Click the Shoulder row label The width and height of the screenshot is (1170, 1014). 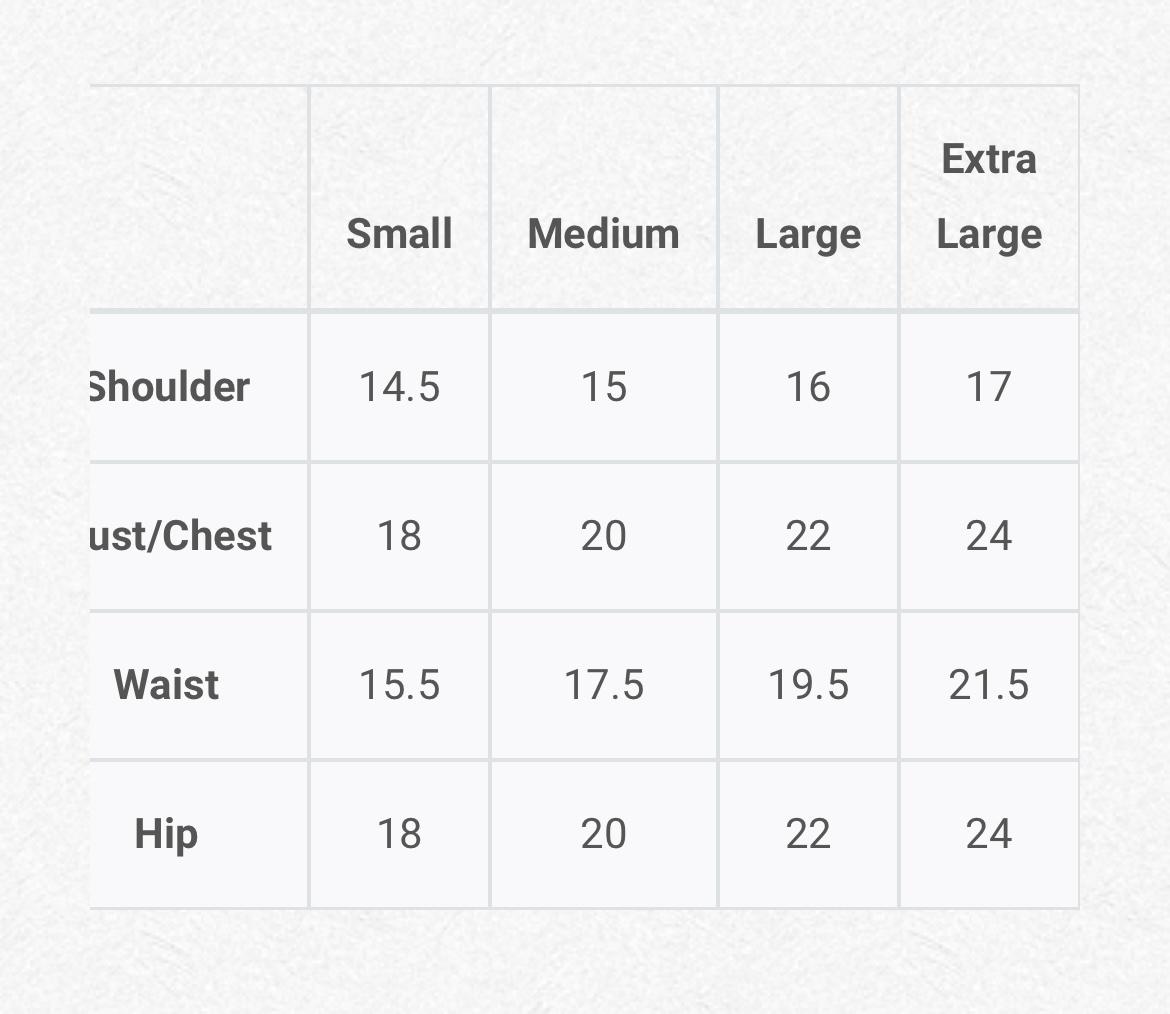pos(168,387)
